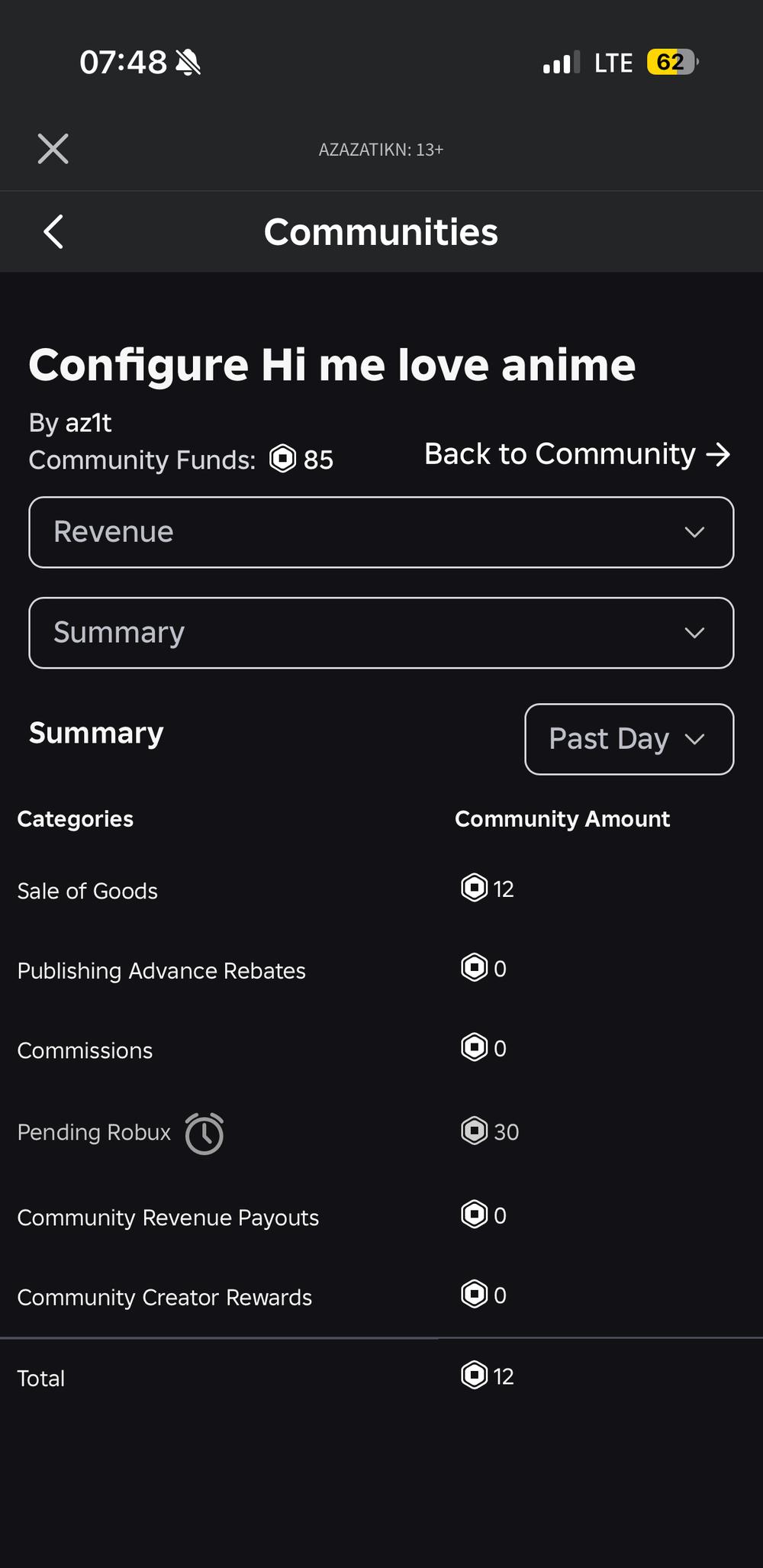Tap the Robux icon next to Community Funds

283,460
